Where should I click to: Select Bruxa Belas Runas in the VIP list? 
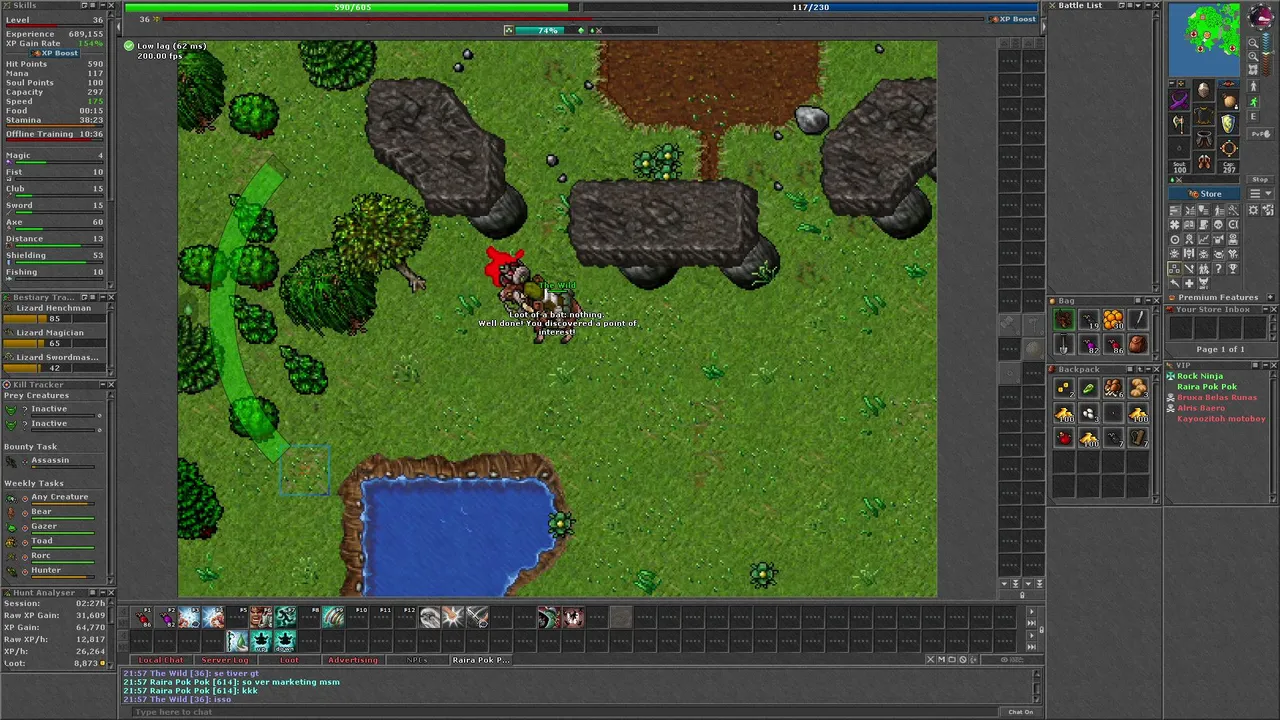[x=1217, y=398]
